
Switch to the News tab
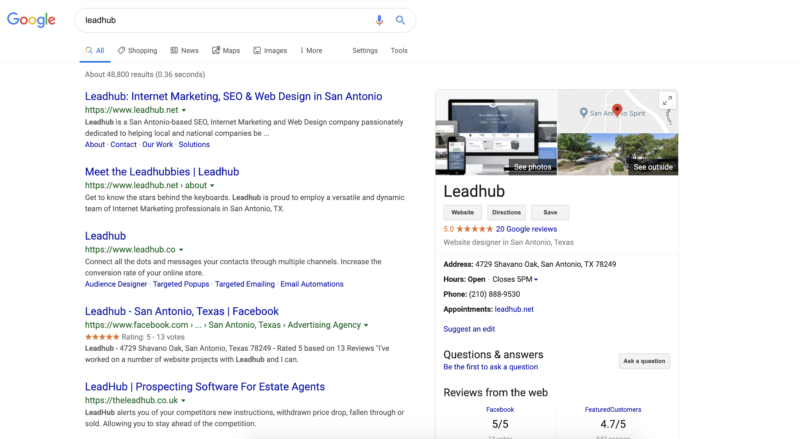coord(185,51)
